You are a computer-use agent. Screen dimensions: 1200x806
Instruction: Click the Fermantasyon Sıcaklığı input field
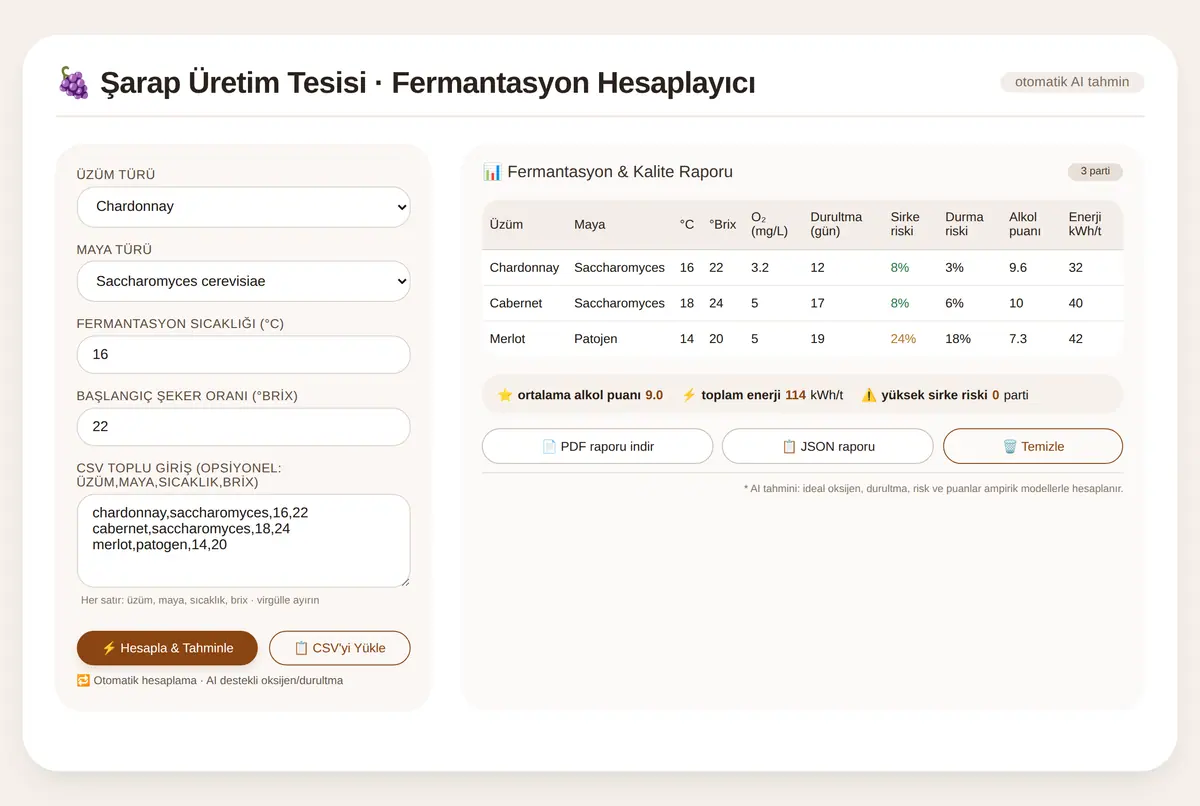coord(244,355)
